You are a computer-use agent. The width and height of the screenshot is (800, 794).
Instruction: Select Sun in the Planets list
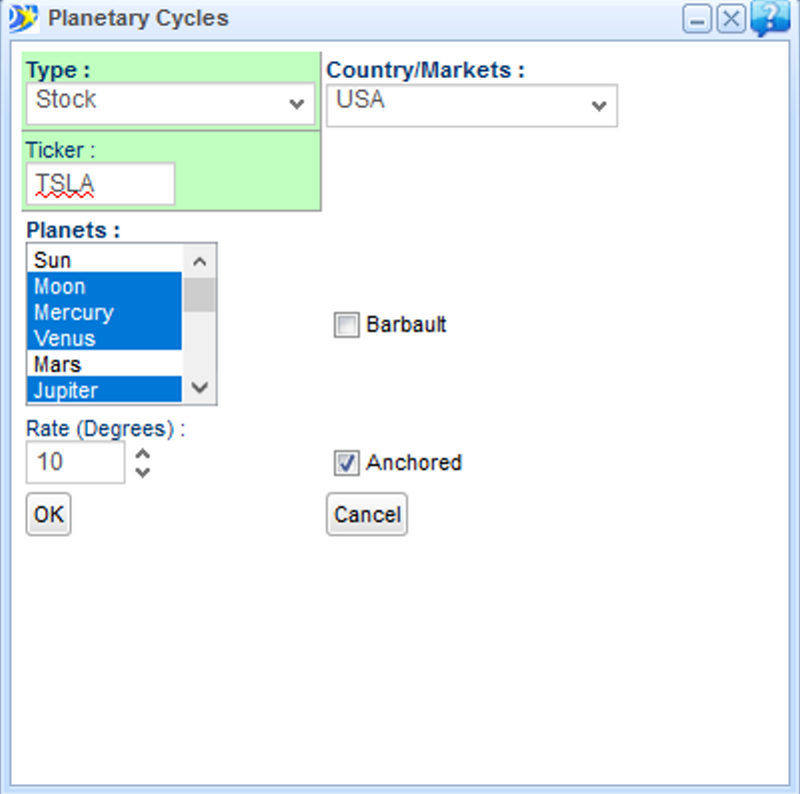pos(104,260)
